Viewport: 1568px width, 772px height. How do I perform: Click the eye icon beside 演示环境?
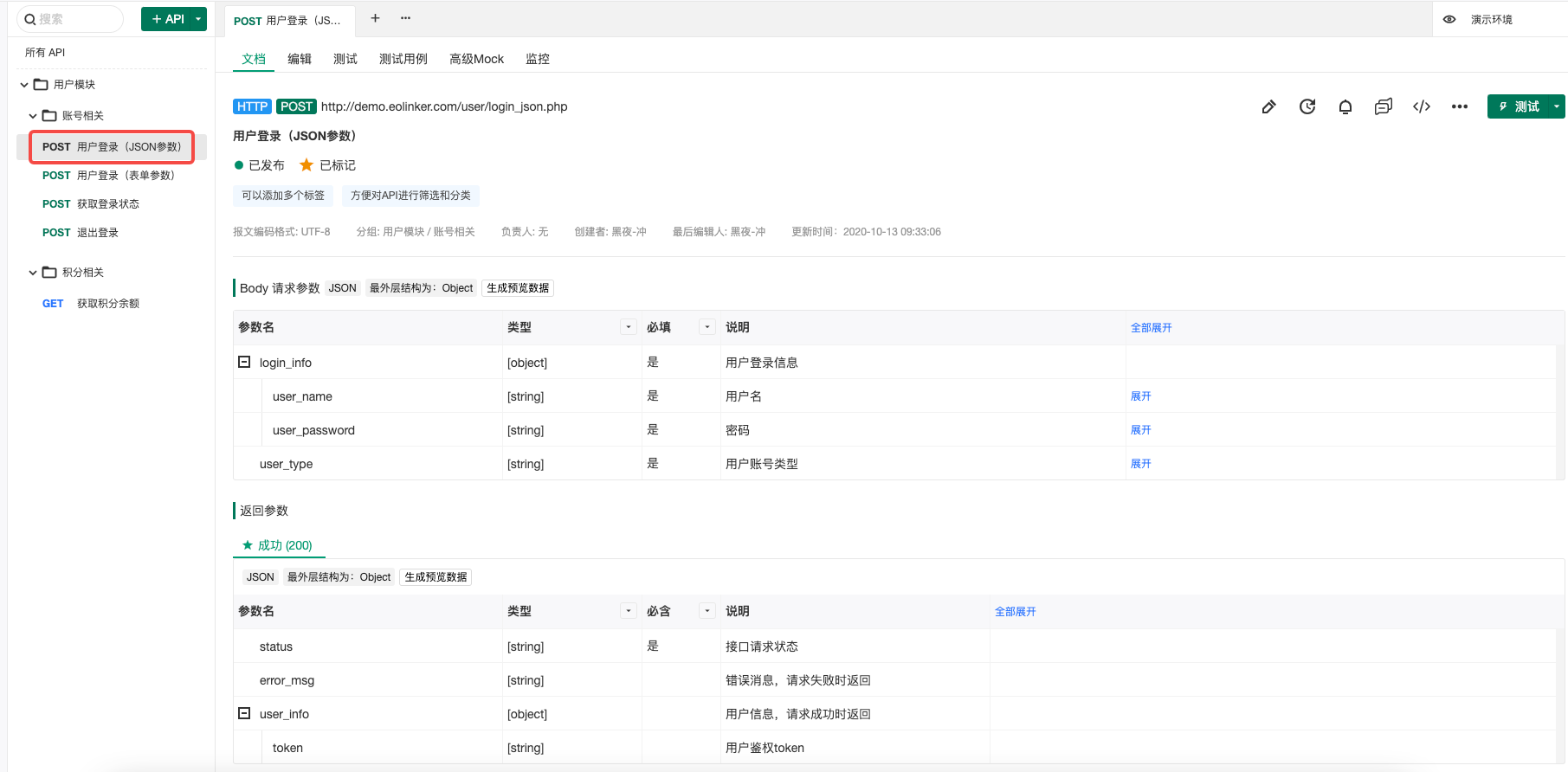[x=1449, y=19]
